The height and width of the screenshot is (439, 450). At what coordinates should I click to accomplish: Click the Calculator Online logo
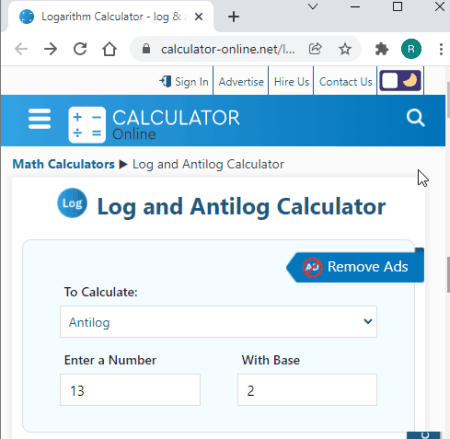click(154, 125)
